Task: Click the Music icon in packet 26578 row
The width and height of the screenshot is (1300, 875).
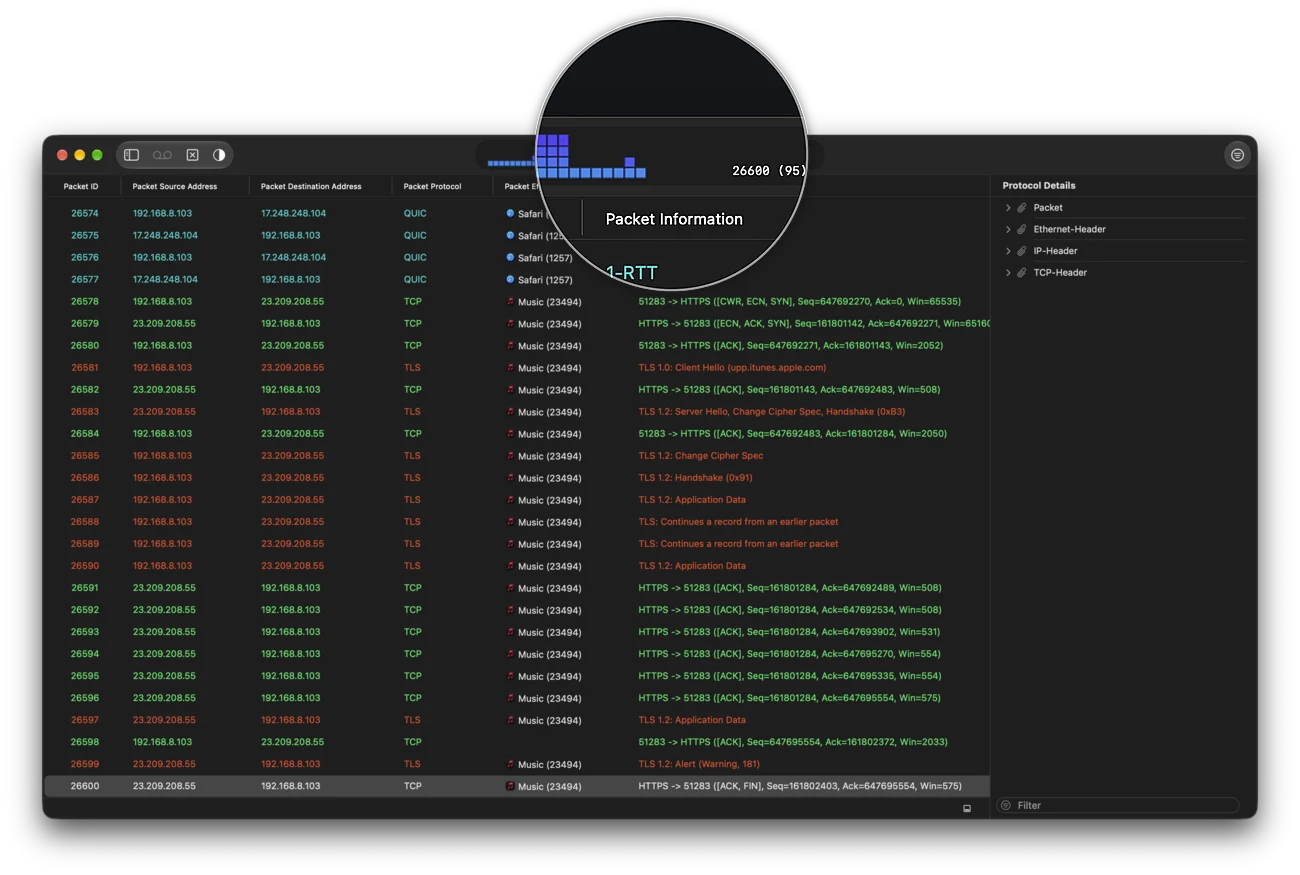Action: click(510, 301)
